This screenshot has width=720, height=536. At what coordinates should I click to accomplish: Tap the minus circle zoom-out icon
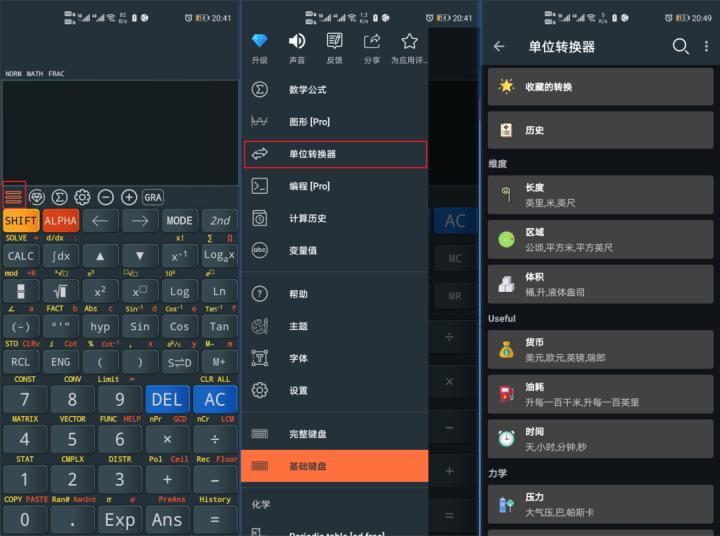(106, 197)
